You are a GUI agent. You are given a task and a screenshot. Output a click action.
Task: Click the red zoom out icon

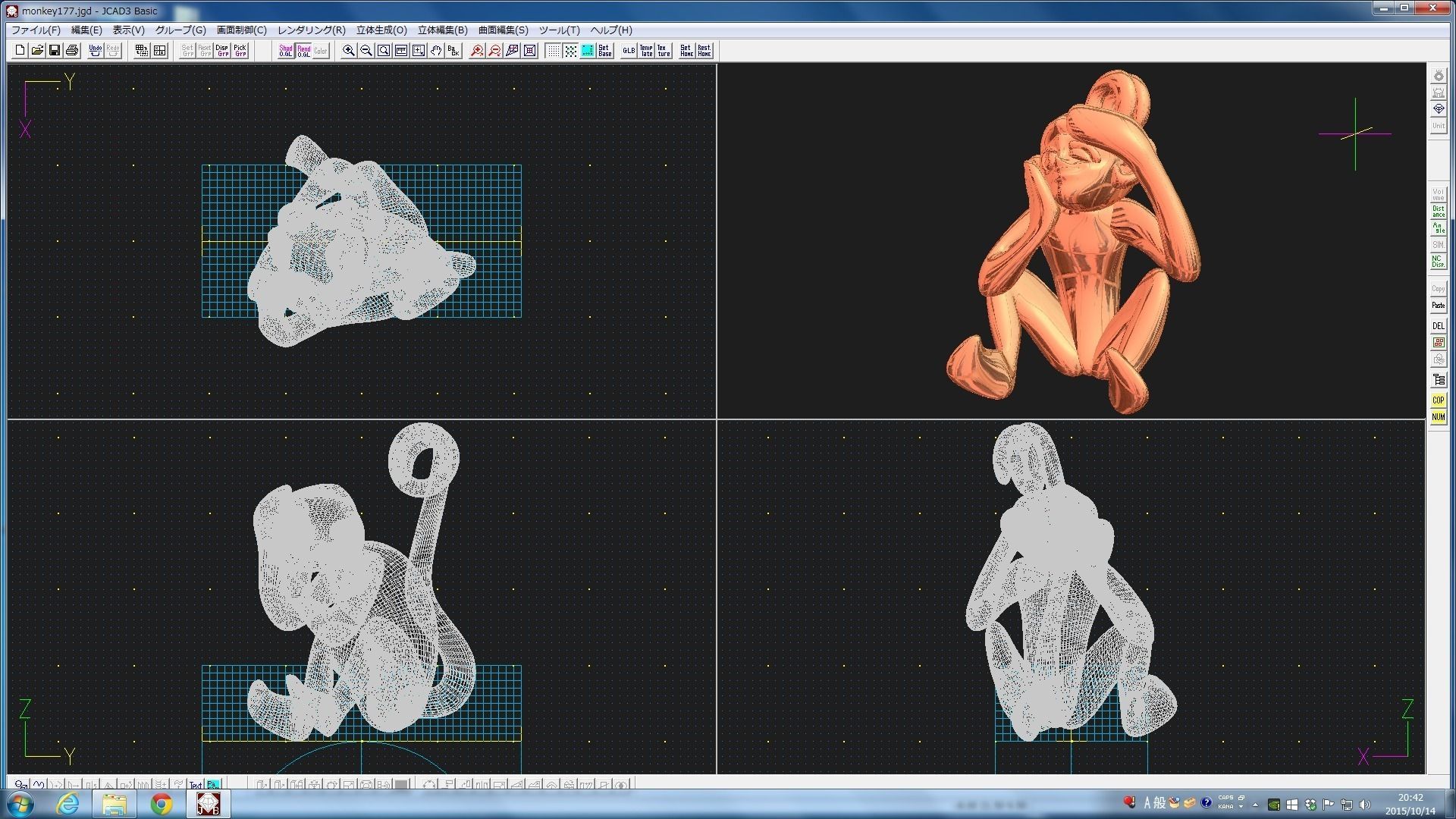point(494,51)
